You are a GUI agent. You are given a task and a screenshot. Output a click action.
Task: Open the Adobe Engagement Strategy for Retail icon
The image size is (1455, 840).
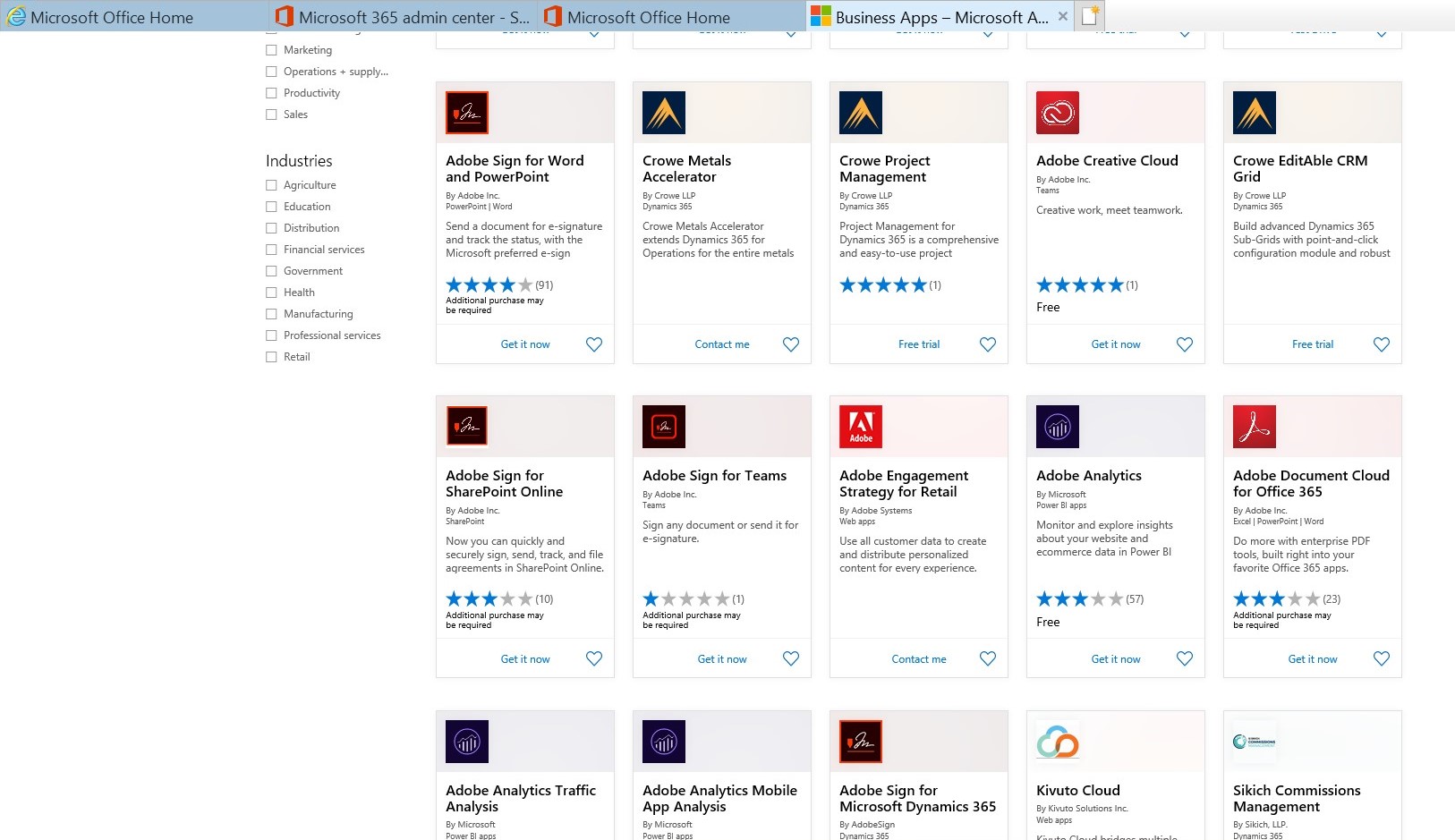tap(861, 427)
